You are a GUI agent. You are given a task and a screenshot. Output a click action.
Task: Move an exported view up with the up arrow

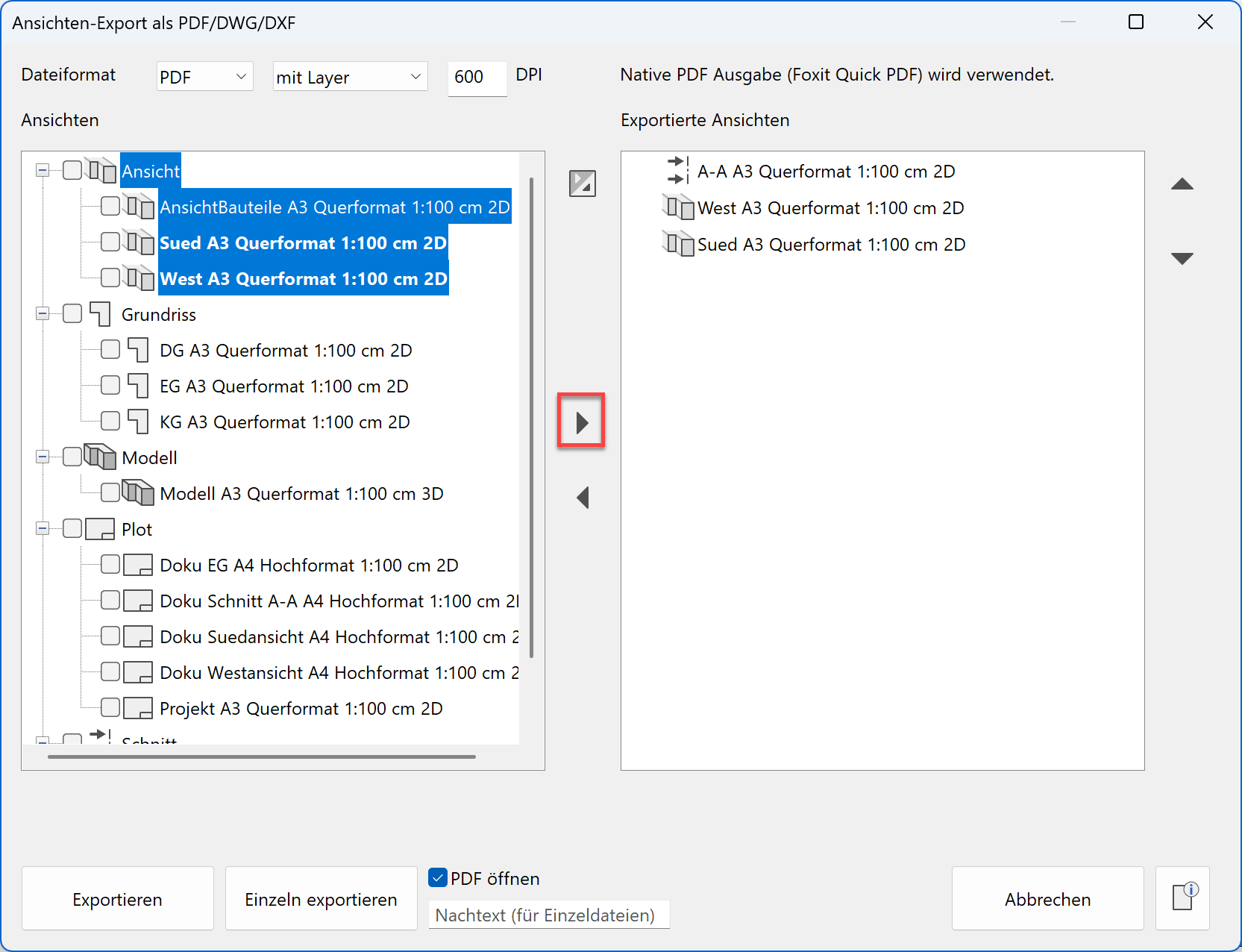[1182, 184]
